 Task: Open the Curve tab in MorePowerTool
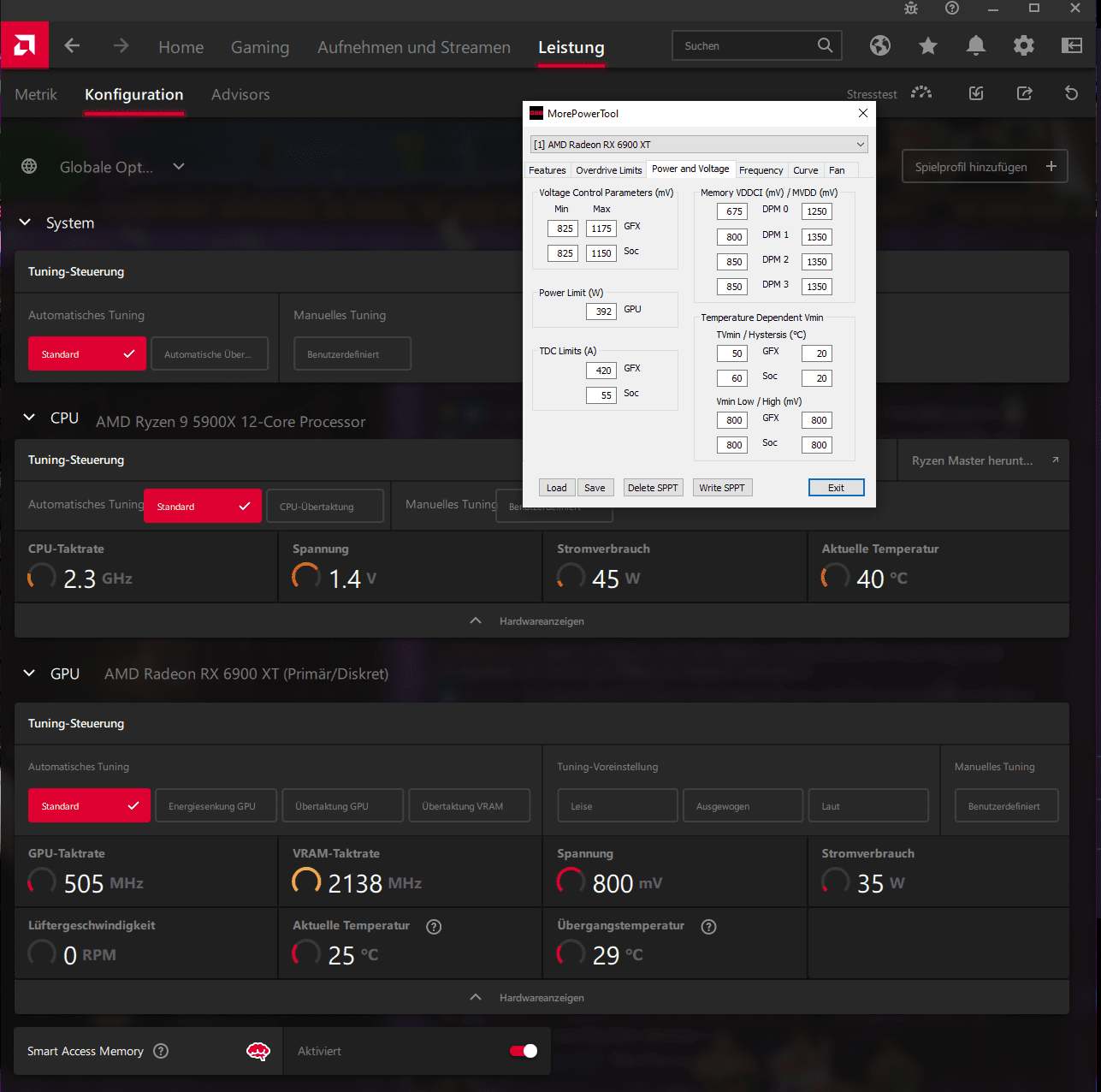click(805, 170)
